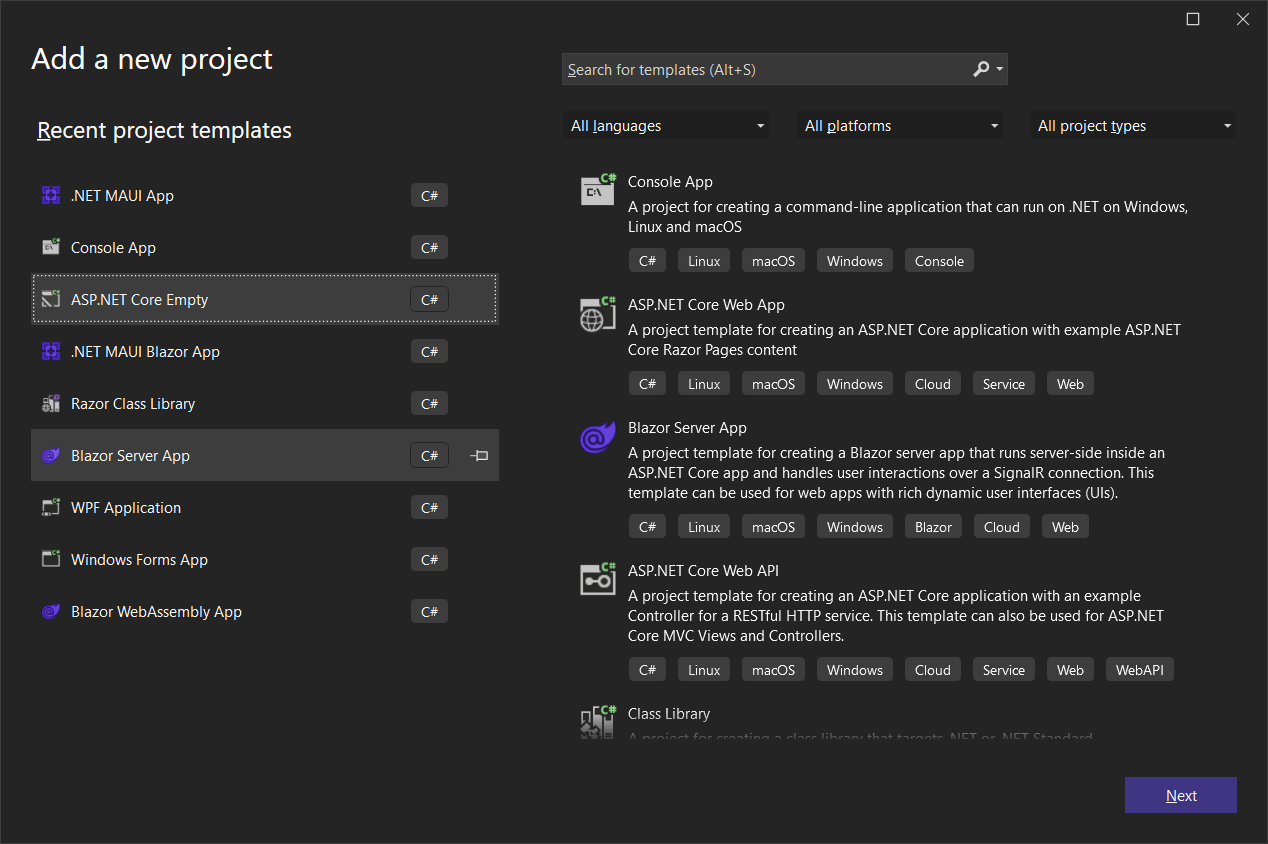The width and height of the screenshot is (1268, 844).
Task: Select Console App title in results list
Action: (670, 182)
